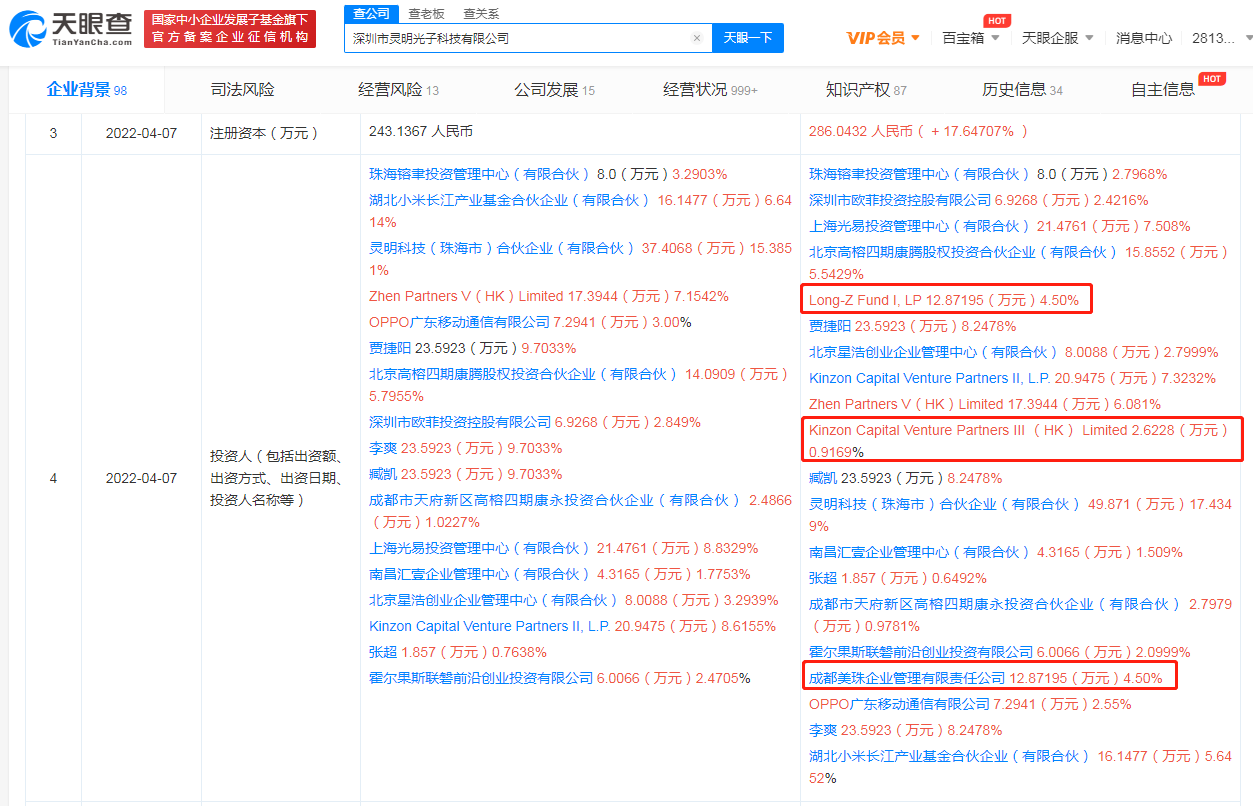Viewport: 1253px width, 806px height.
Task: Click the 243.1367 人民币 registered capital value
Action: [x=420, y=131]
